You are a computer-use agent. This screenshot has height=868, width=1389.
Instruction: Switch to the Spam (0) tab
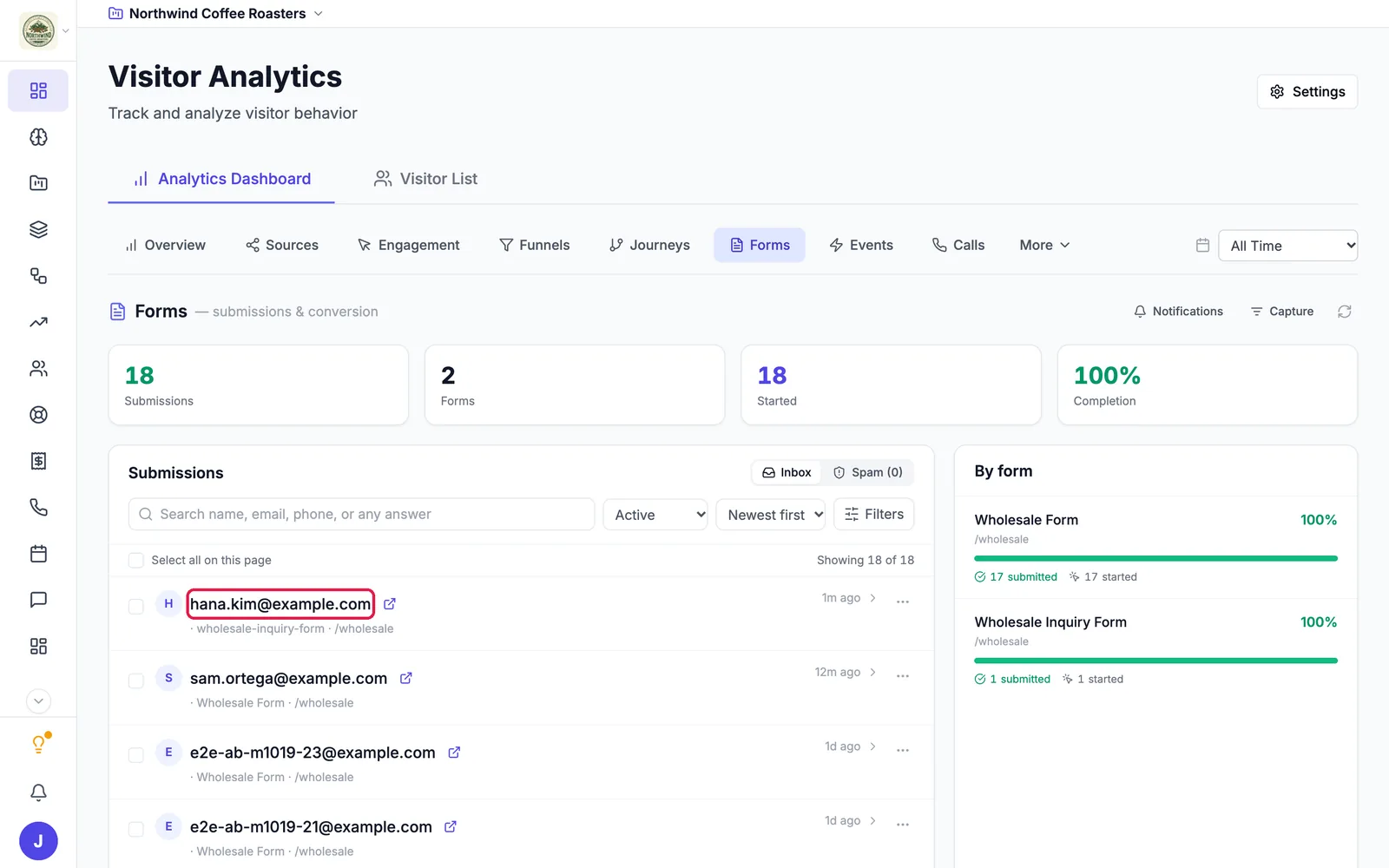point(868,472)
